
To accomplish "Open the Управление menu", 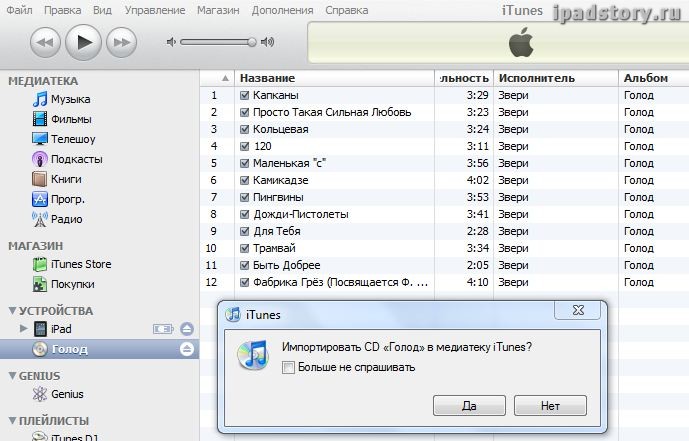I will [155, 10].
